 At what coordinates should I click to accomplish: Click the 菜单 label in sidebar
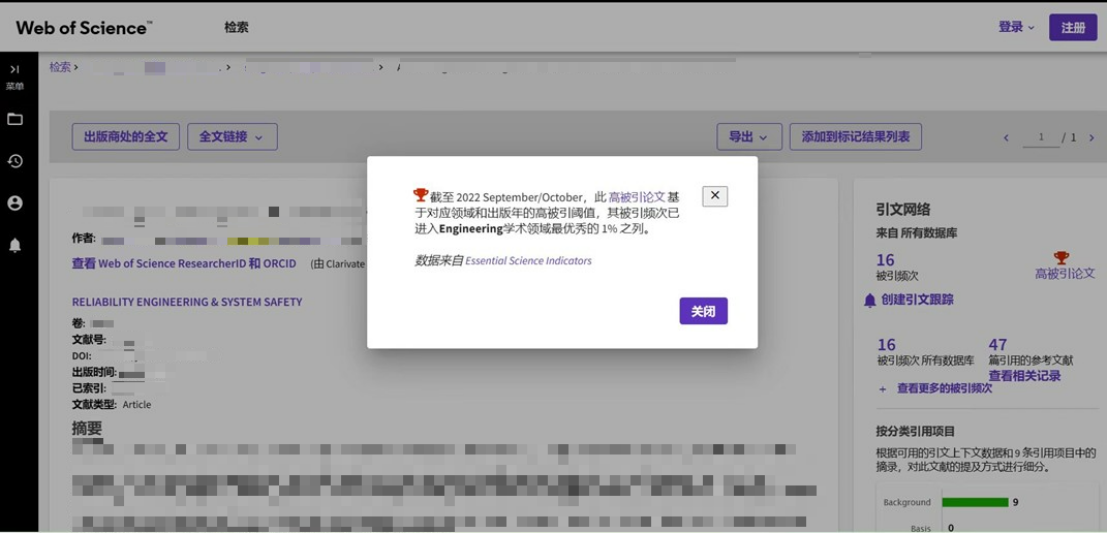15,86
